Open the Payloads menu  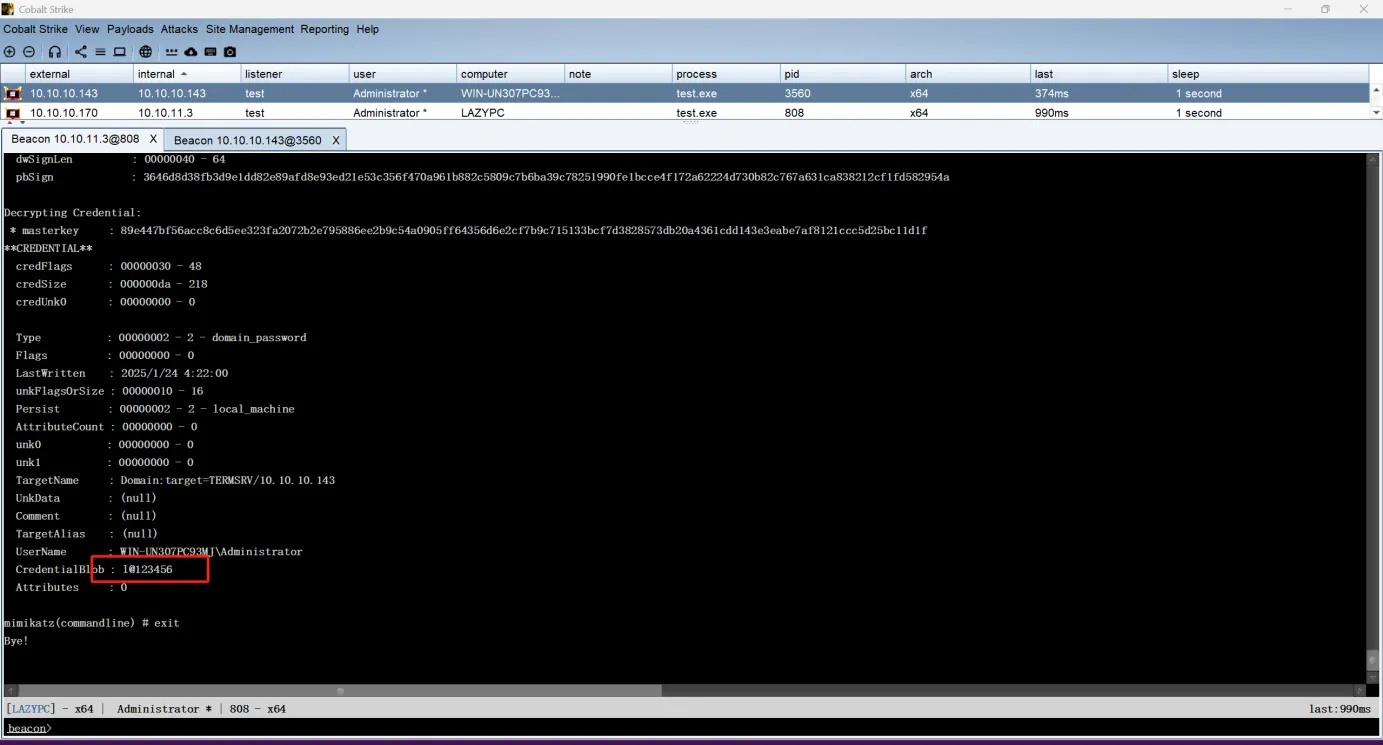[130, 29]
